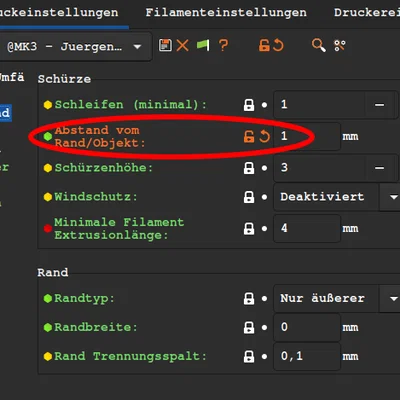400x400 pixels.
Task: Click the orange question mark help icon
Action: [224, 45]
